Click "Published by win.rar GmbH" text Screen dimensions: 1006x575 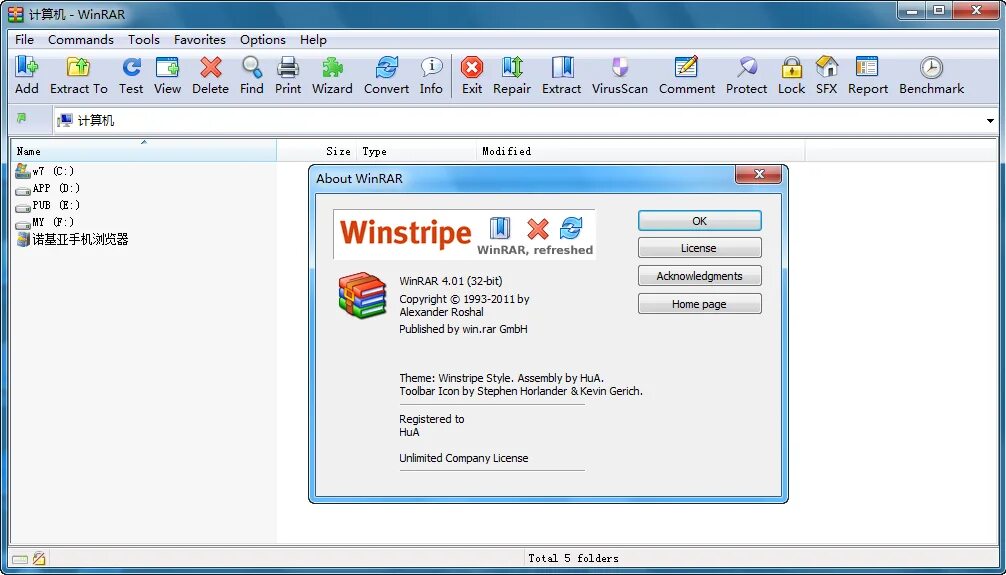(463, 329)
